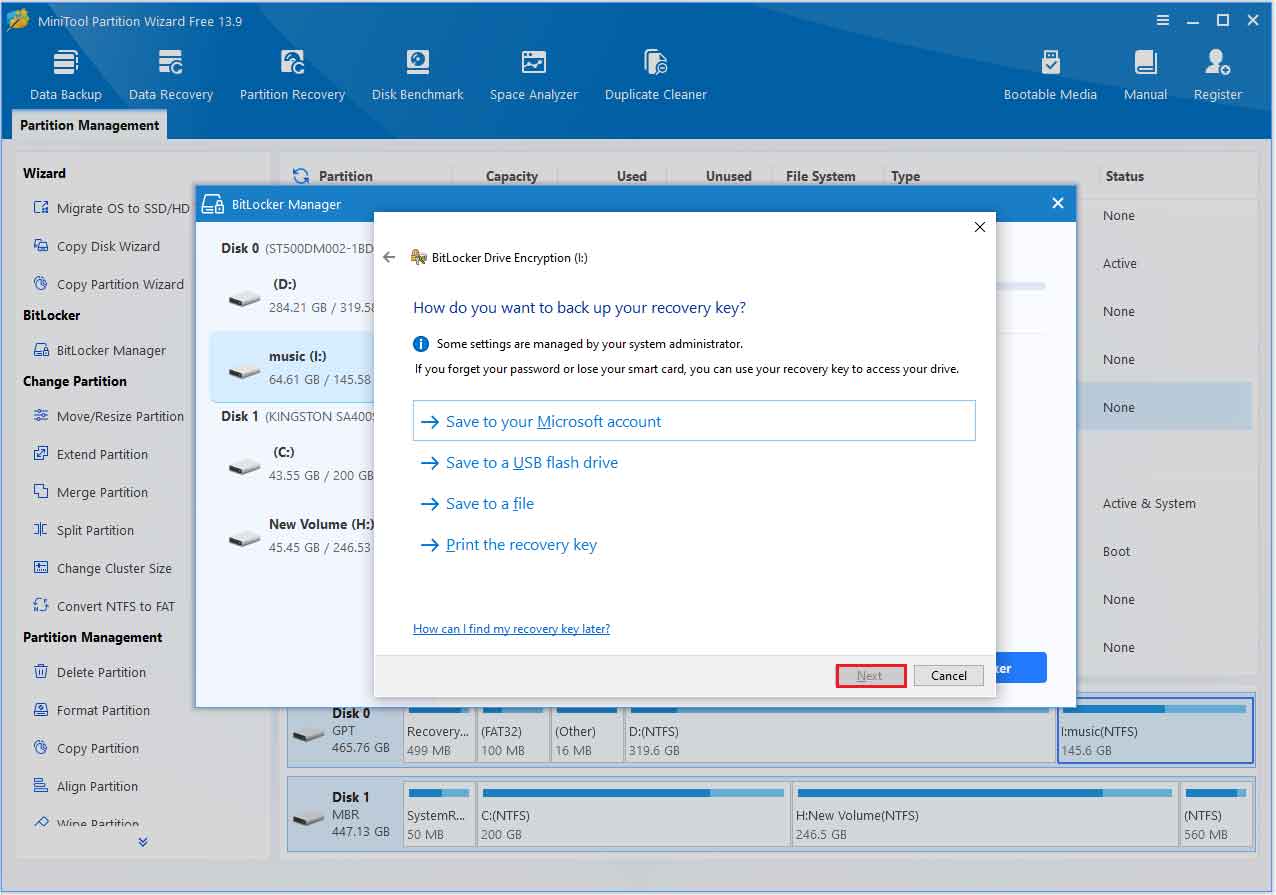
Task: Select SystemR... 50 MB partition block
Action: pos(439,816)
